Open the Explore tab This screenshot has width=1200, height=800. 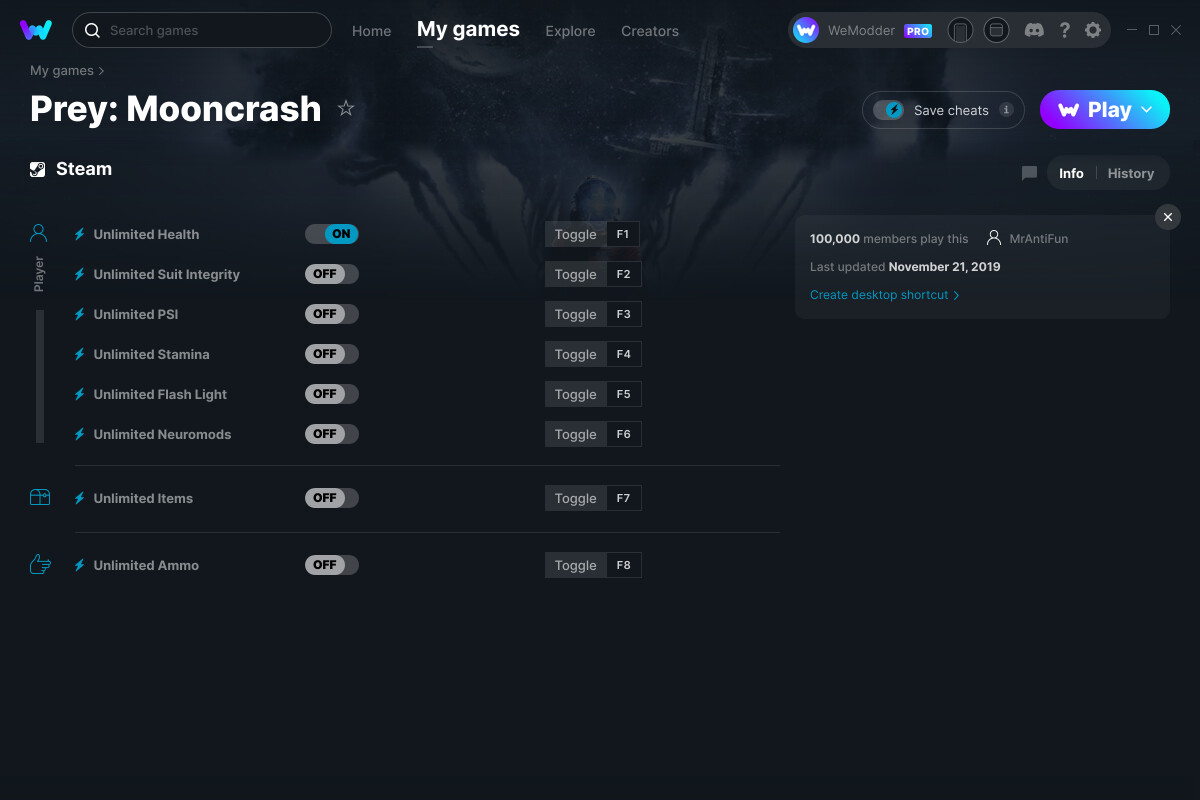point(570,31)
